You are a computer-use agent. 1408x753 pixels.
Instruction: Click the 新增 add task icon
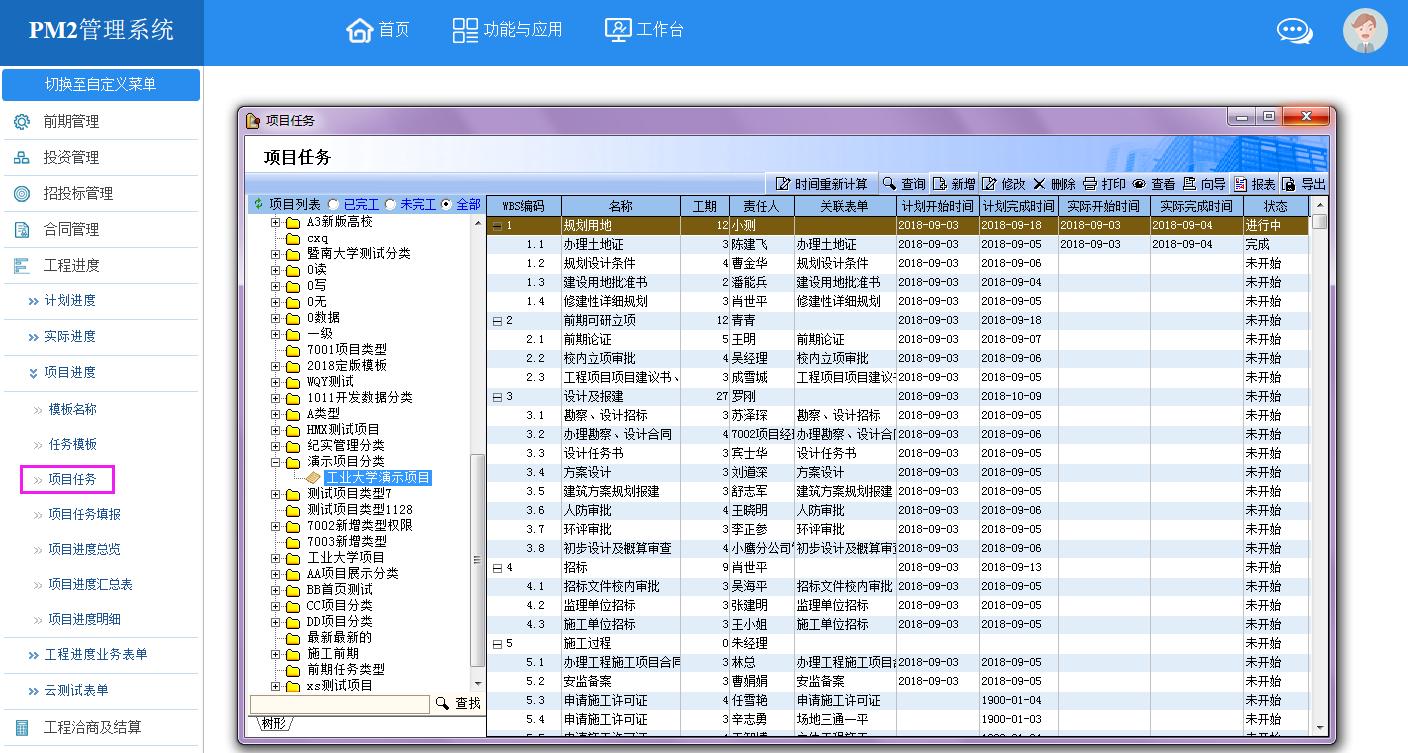click(940, 184)
